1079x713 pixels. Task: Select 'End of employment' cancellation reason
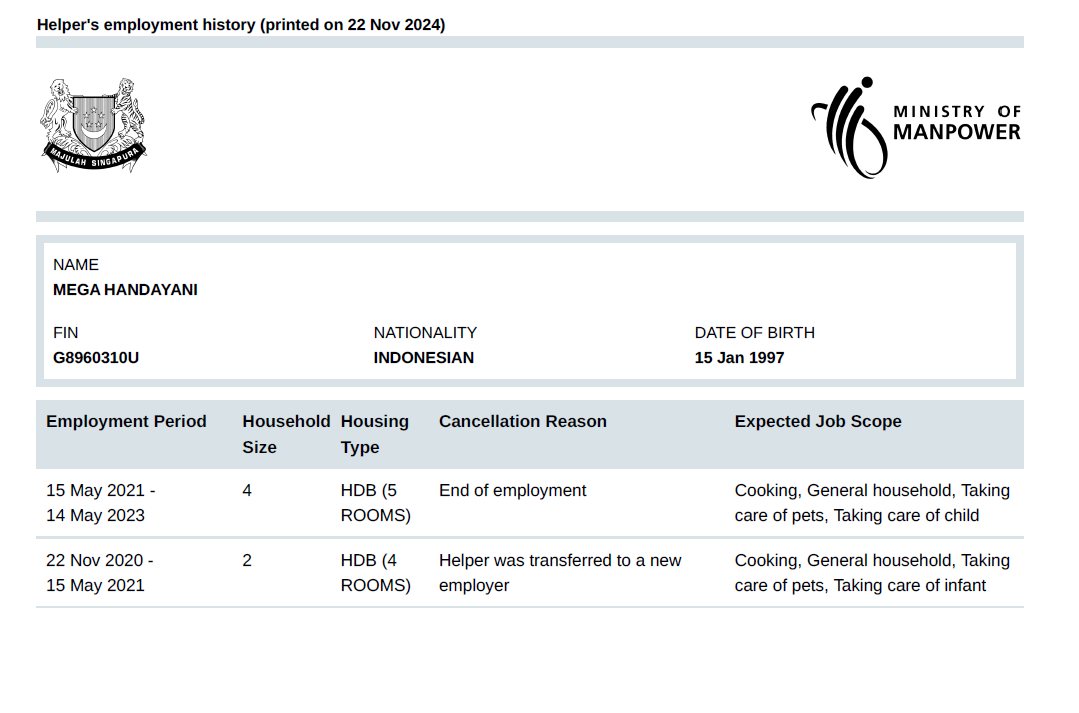(x=512, y=491)
